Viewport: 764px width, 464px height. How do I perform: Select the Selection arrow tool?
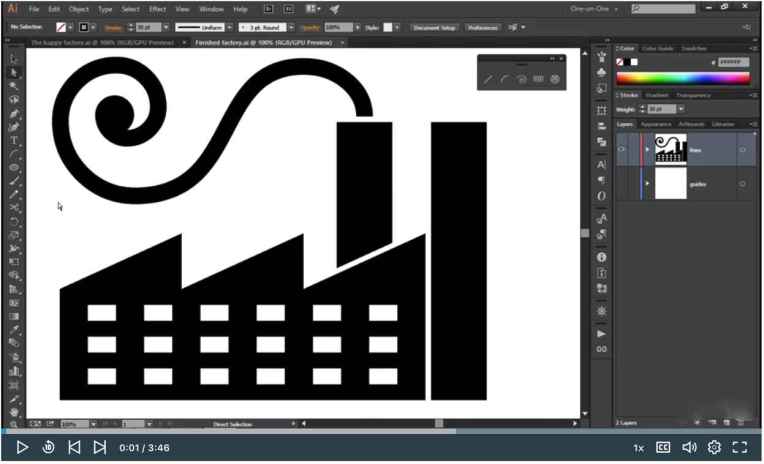pos(14,60)
